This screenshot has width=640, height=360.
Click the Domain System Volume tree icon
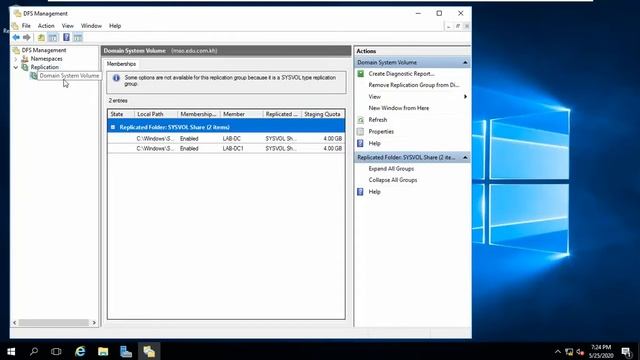[x=33, y=76]
